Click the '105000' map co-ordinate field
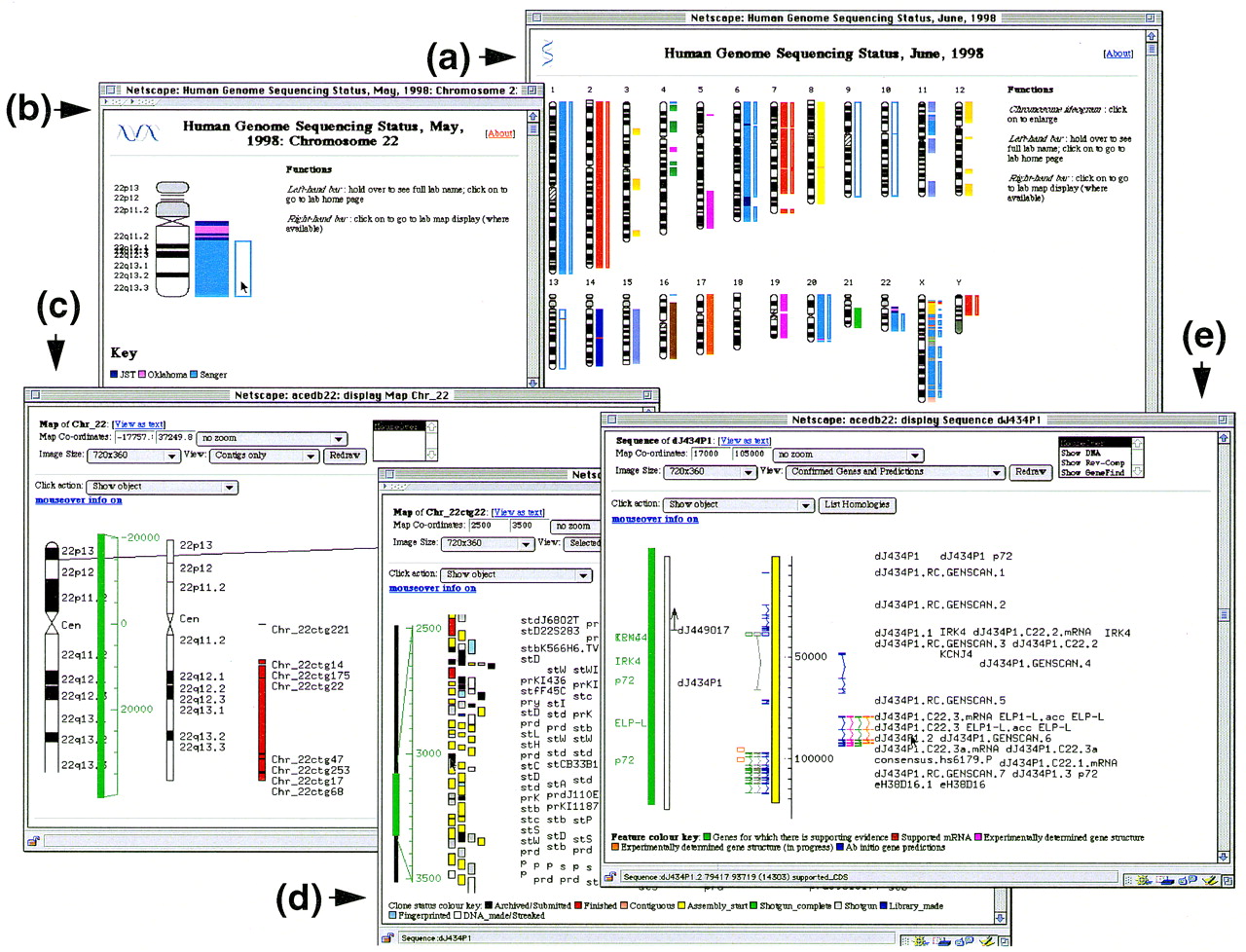The image size is (1246, 952). [x=751, y=455]
